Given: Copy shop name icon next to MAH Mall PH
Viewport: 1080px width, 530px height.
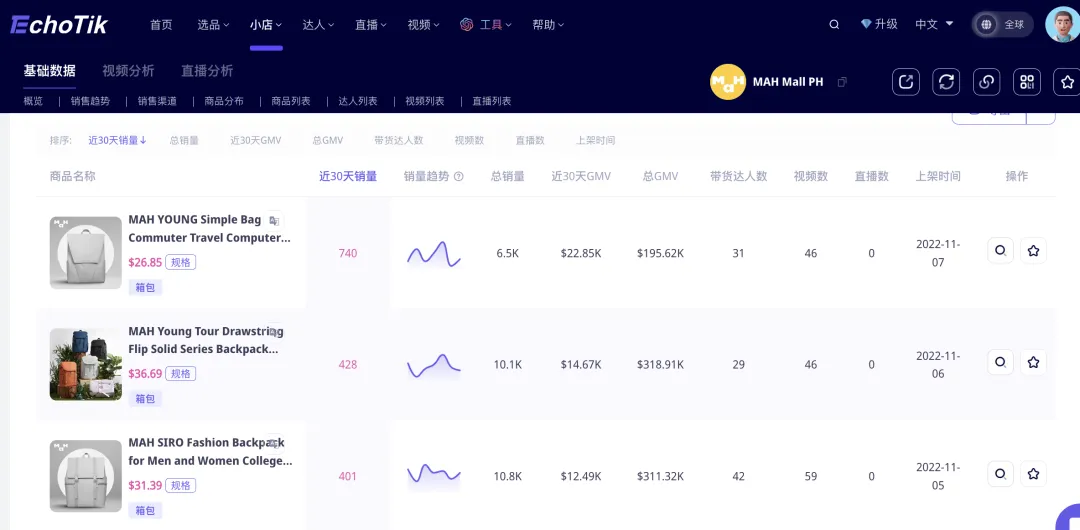Looking at the screenshot, I should tap(842, 82).
